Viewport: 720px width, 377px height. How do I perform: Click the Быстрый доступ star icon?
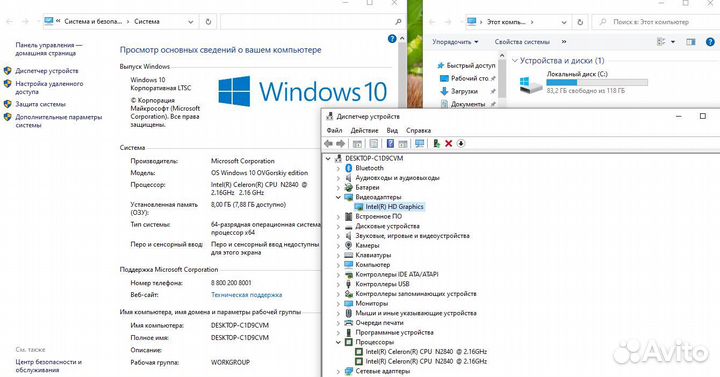[441, 66]
